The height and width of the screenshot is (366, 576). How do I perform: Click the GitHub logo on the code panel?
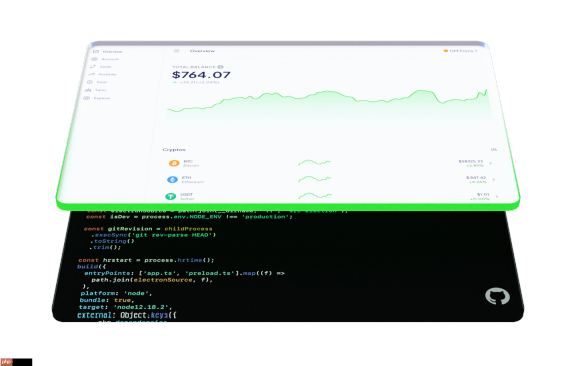coord(497,296)
